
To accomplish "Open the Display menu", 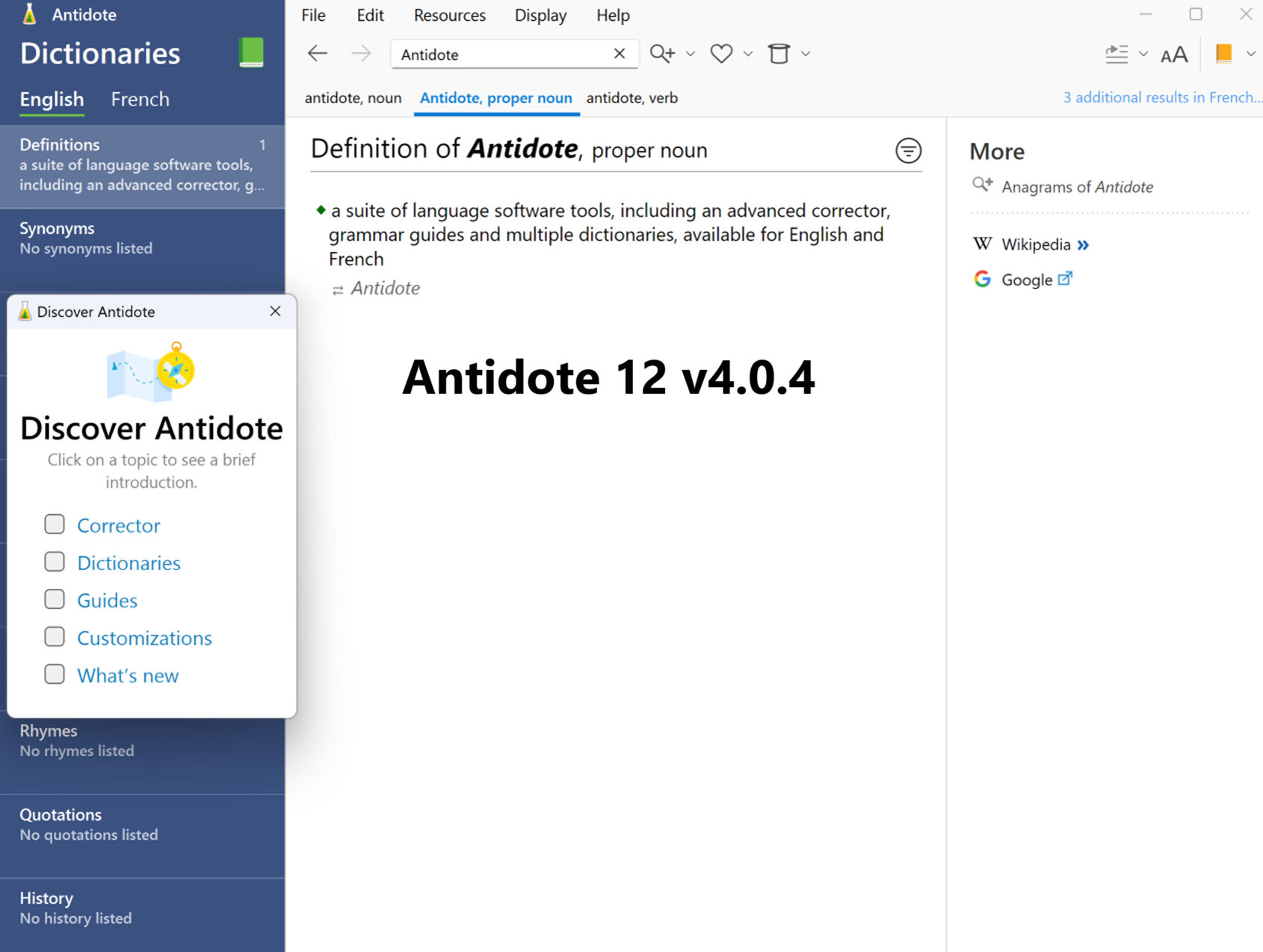I will (x=541, y=15).
